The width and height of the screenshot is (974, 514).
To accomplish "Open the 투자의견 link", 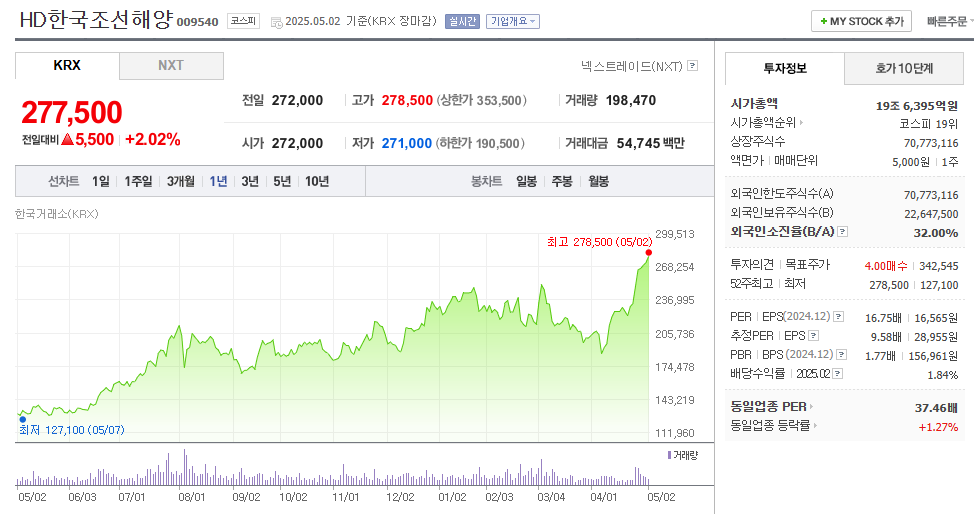I will 752,265.
